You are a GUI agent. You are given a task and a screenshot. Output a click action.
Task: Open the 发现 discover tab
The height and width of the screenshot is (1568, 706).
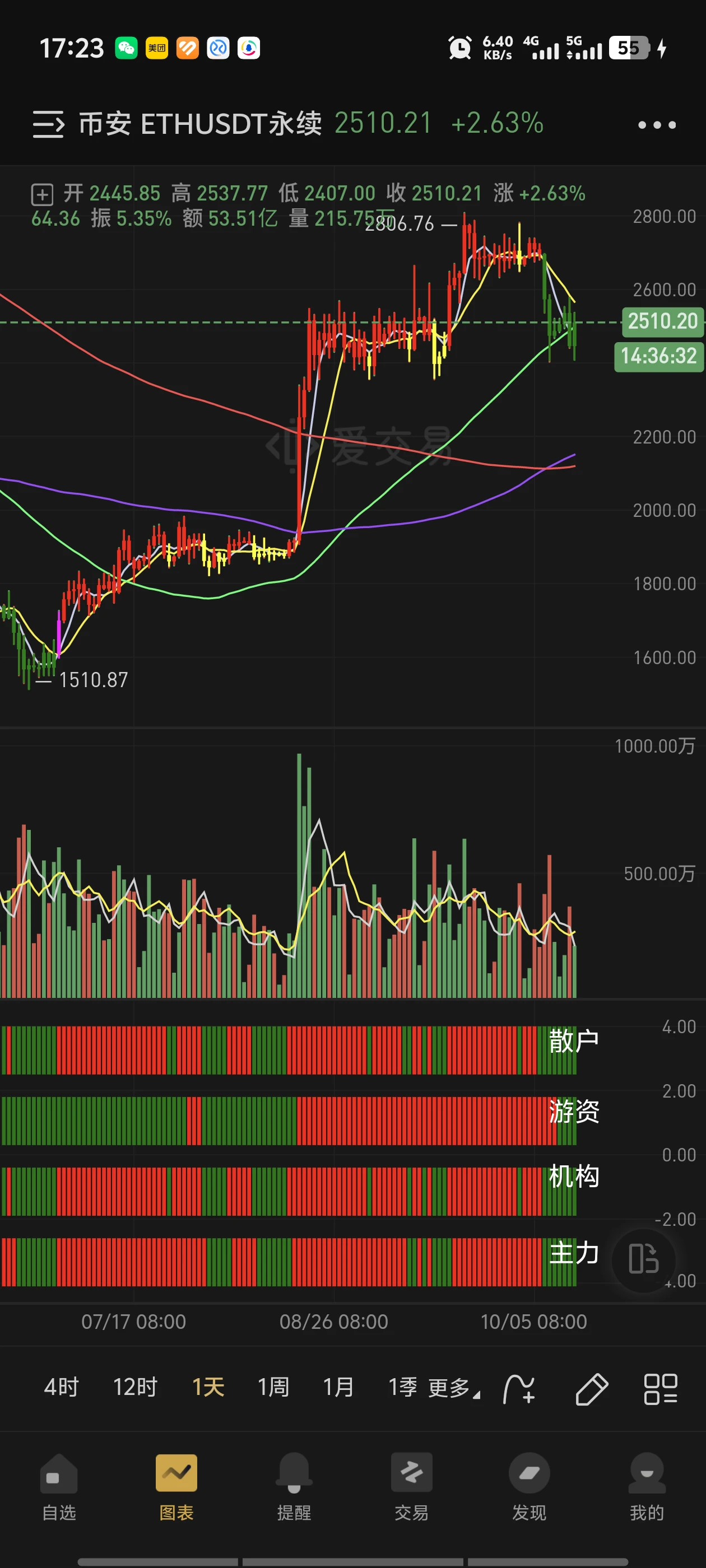pos(529,1487)
